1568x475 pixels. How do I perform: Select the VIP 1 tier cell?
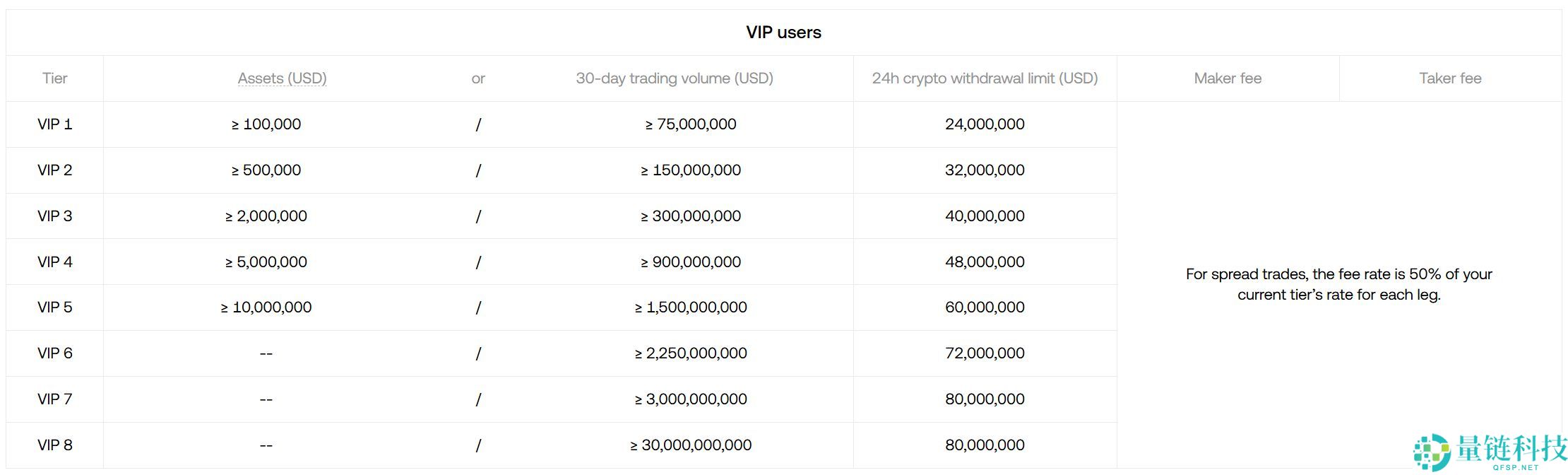tap(55, 124)
